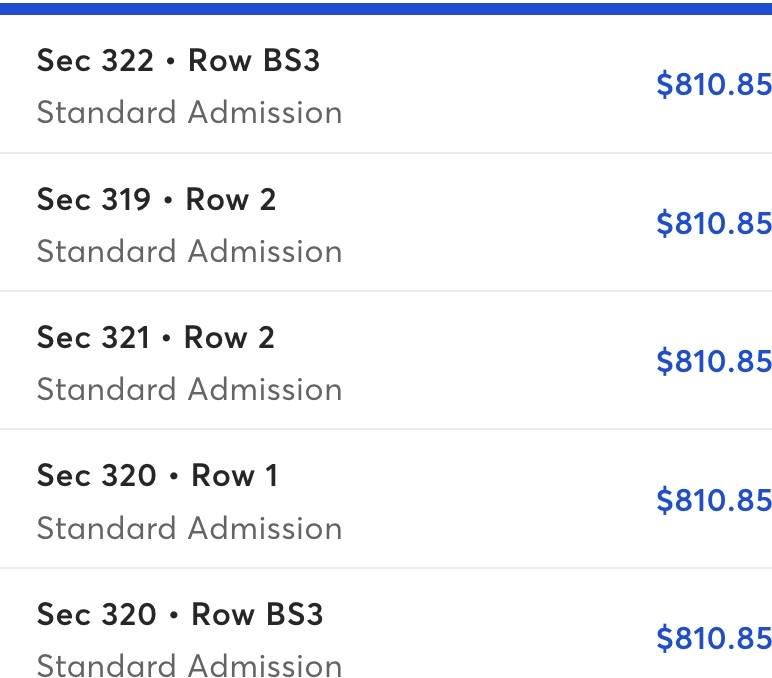Pick the Sec 320 Row 1 listing title

157,476
